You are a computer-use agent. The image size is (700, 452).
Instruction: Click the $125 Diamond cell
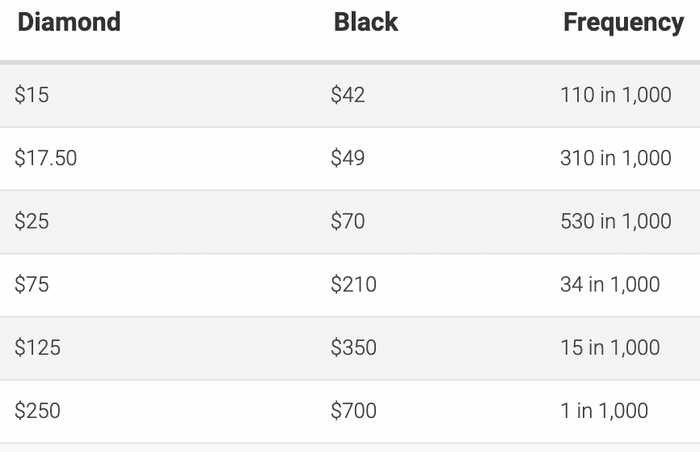coord(38,347)
